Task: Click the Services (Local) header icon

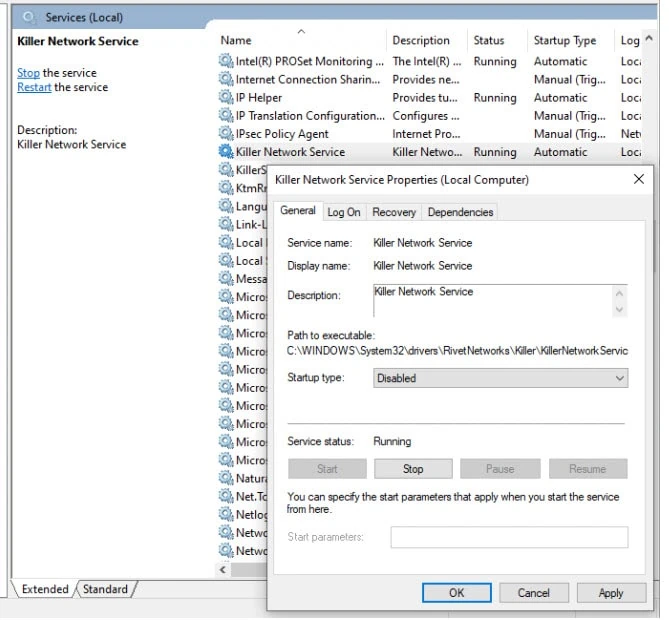Action: point(29,17)
